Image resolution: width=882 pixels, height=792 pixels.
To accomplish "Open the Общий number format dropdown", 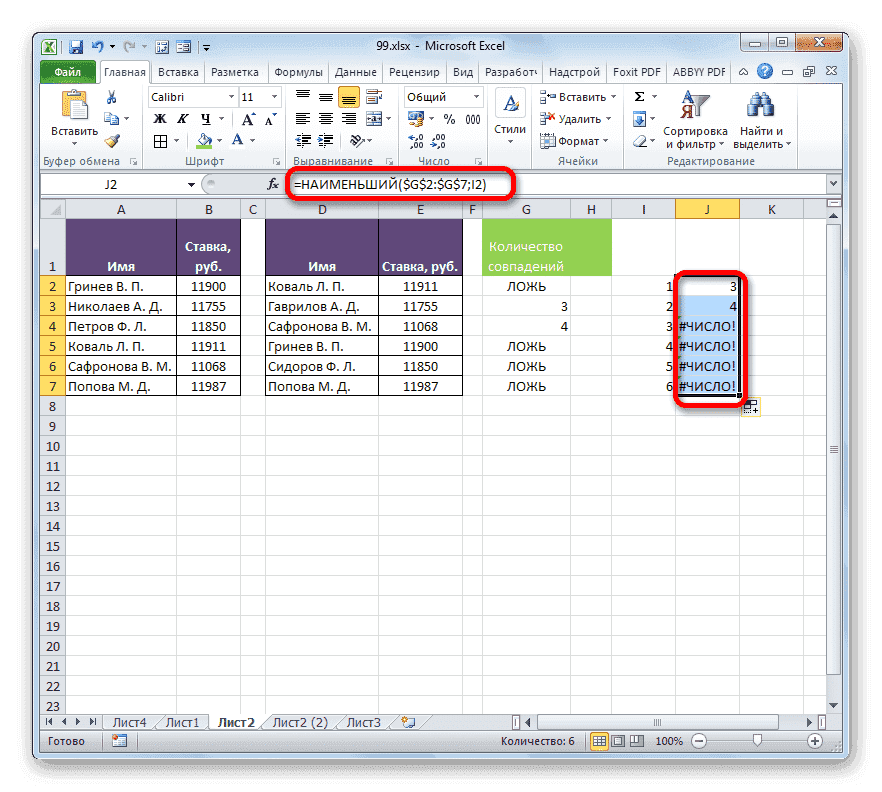I will click(476, 97).
